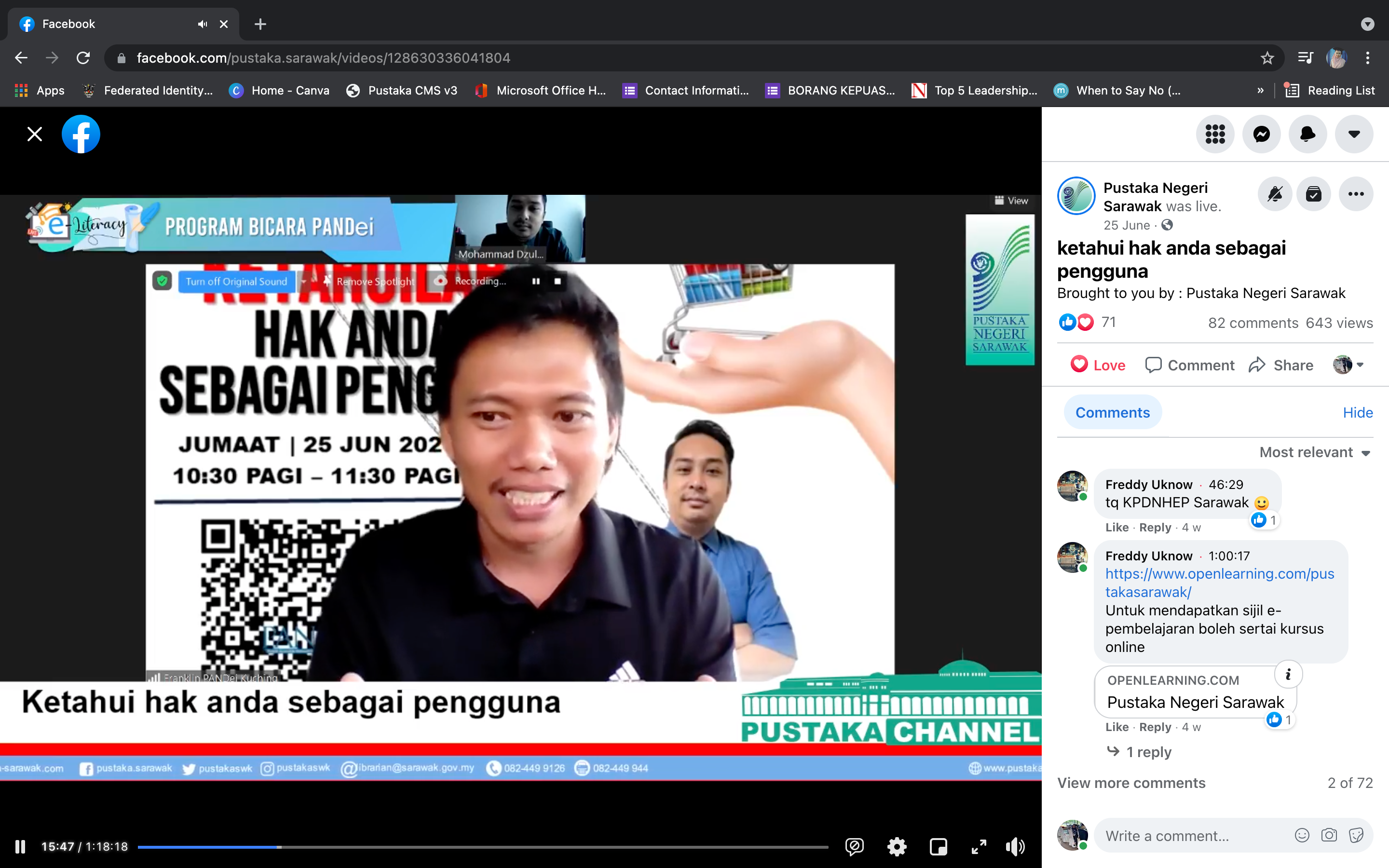Open Chrome three-dot menu
The image size is (1389, 868).
coord(1368,58)
